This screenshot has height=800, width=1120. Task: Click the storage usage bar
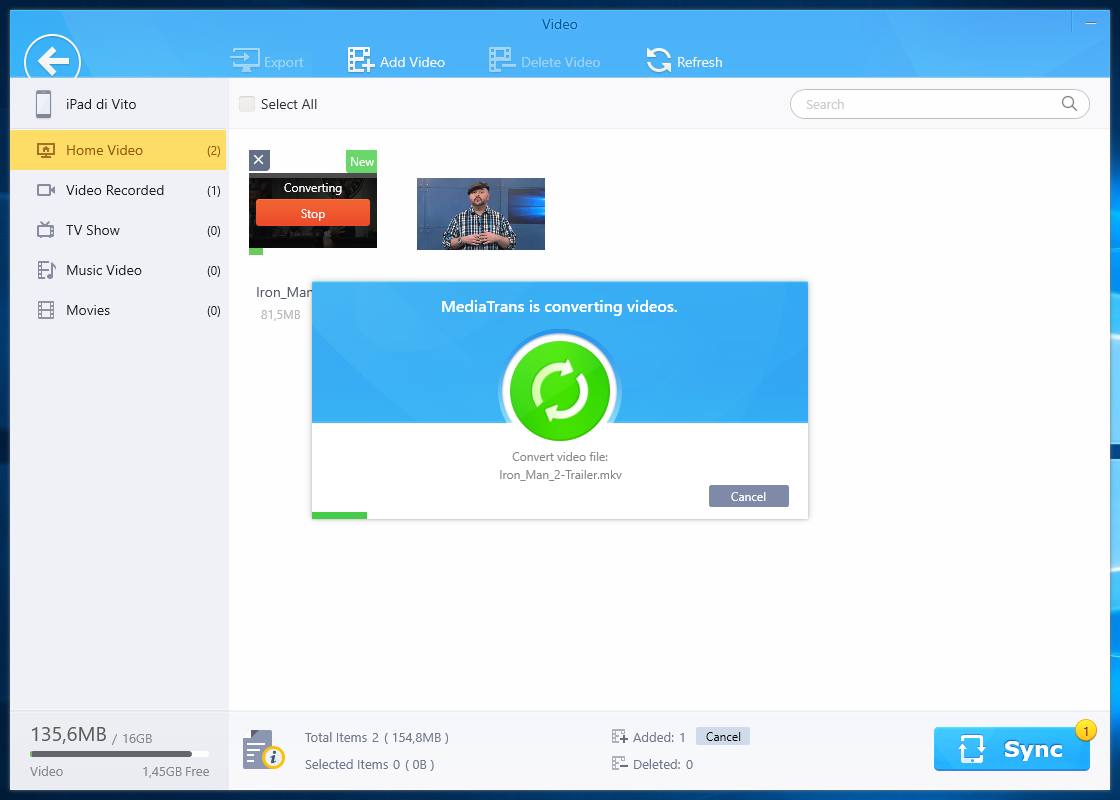(119, 754)
